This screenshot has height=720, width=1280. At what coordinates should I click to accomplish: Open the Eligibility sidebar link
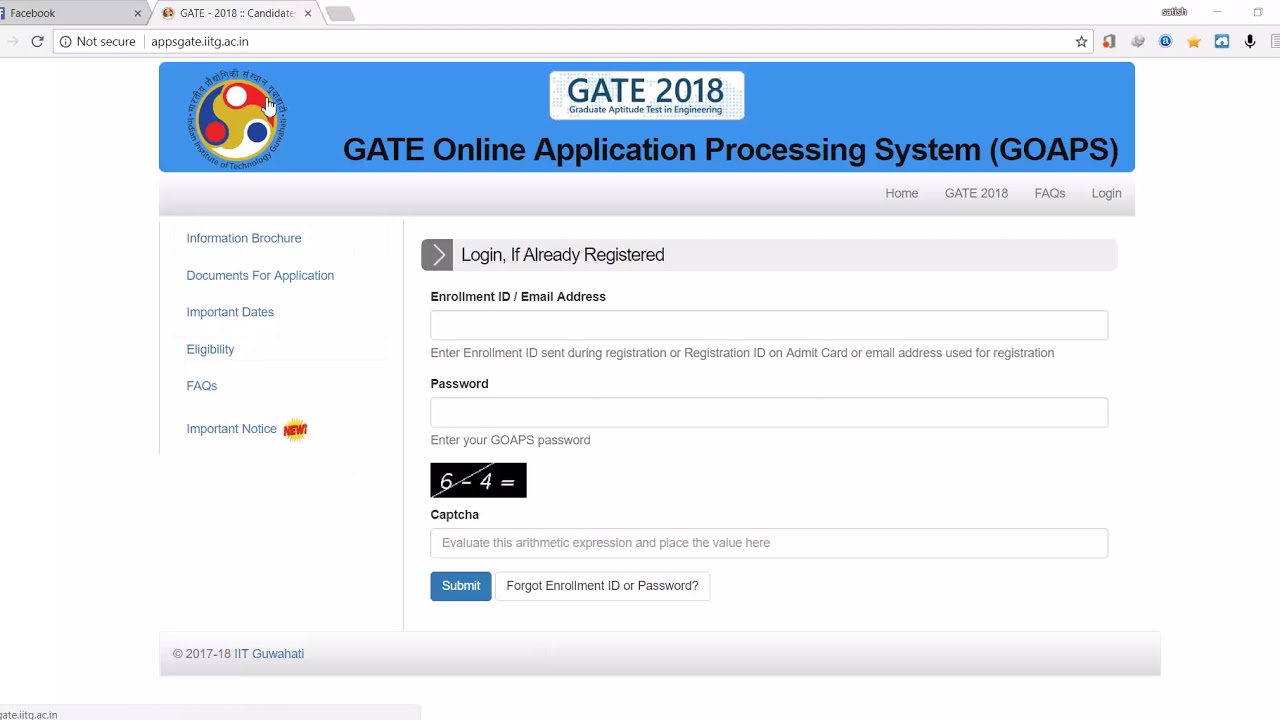click(210, 349)
